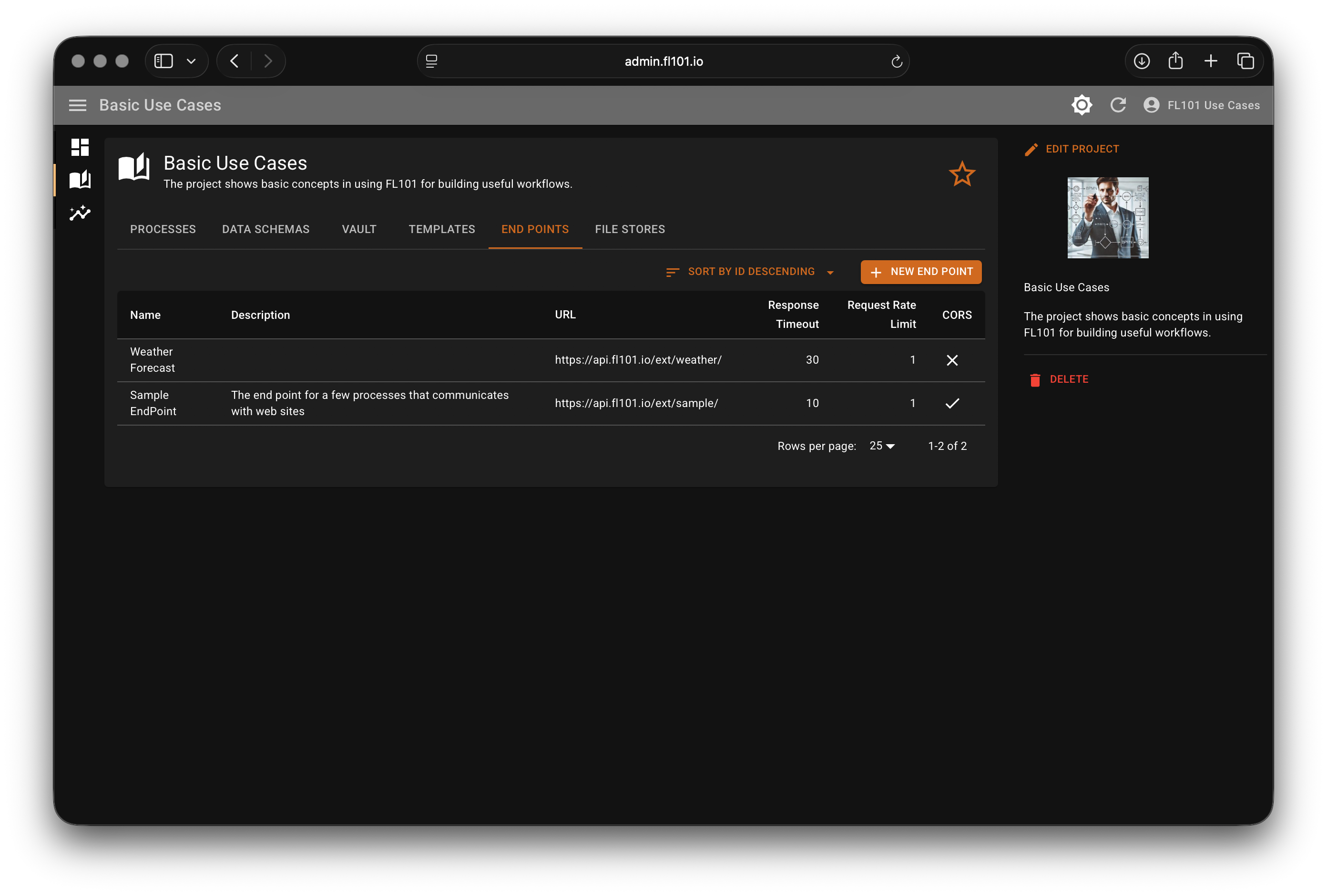Viewport: 1327px width, 896px height.
Task: Open the FL101 Use Cases account icon
Action: [x=1152, y=105]
